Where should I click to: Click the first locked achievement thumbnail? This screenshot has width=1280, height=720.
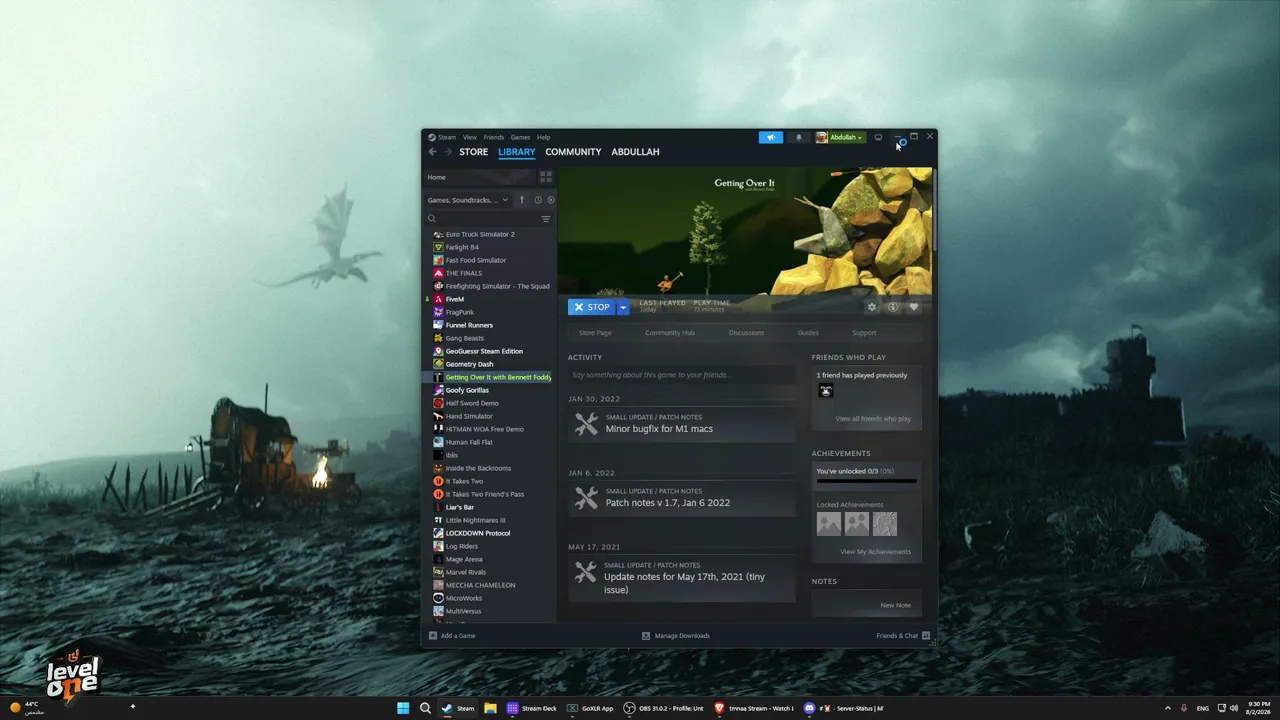[x=829, y=524]
